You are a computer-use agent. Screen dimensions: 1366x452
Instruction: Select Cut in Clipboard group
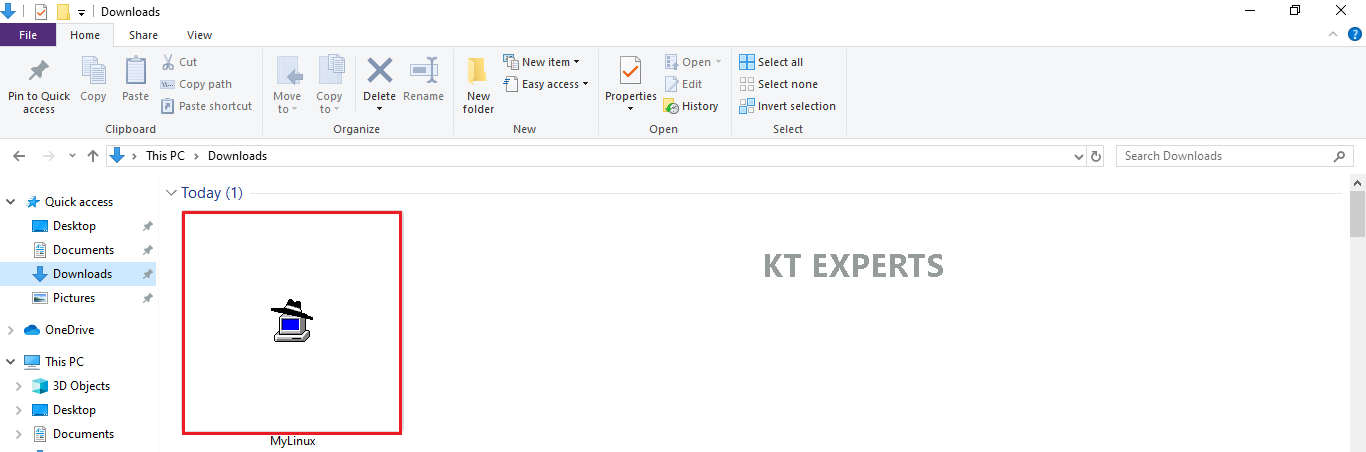[x=179, y=62]
